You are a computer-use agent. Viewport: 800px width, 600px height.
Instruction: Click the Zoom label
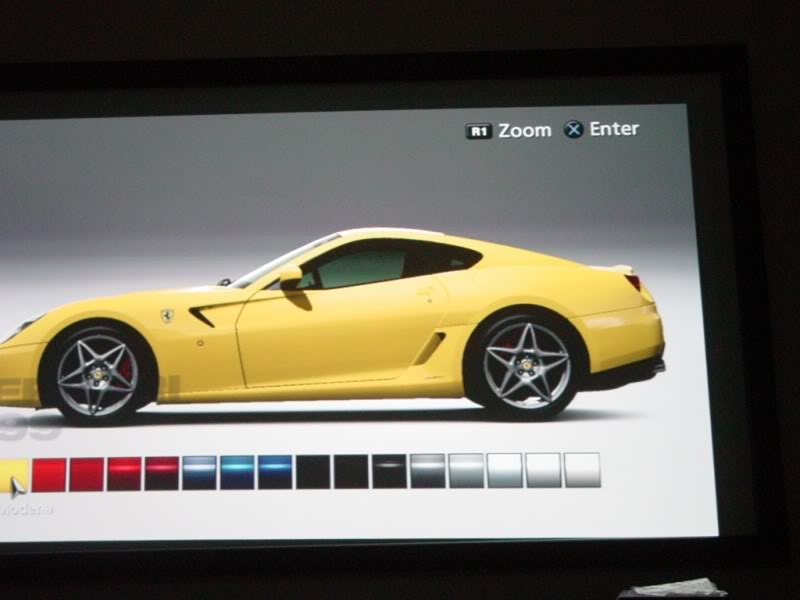pyautogui.click(x=525, y=130)
